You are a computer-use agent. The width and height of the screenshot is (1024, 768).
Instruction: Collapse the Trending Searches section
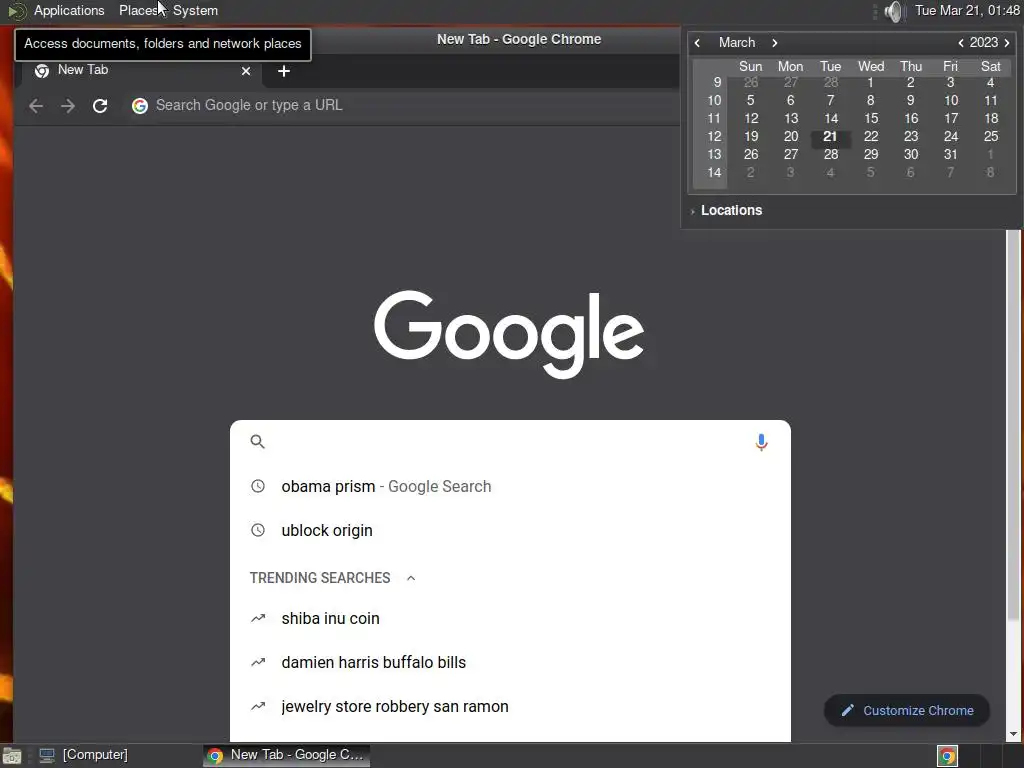pos(411,578)
